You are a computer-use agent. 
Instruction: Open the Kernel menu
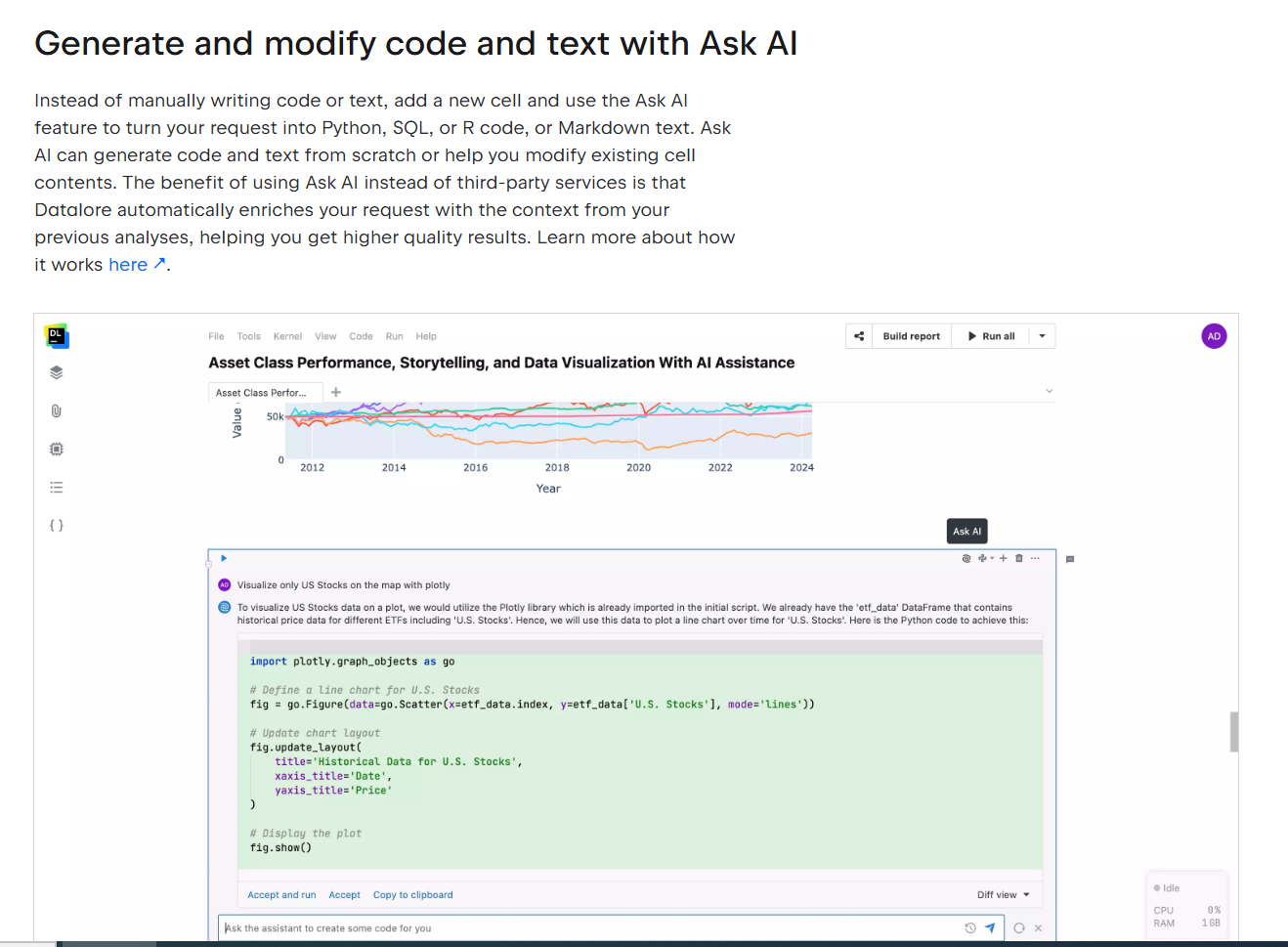click(287, 336)
